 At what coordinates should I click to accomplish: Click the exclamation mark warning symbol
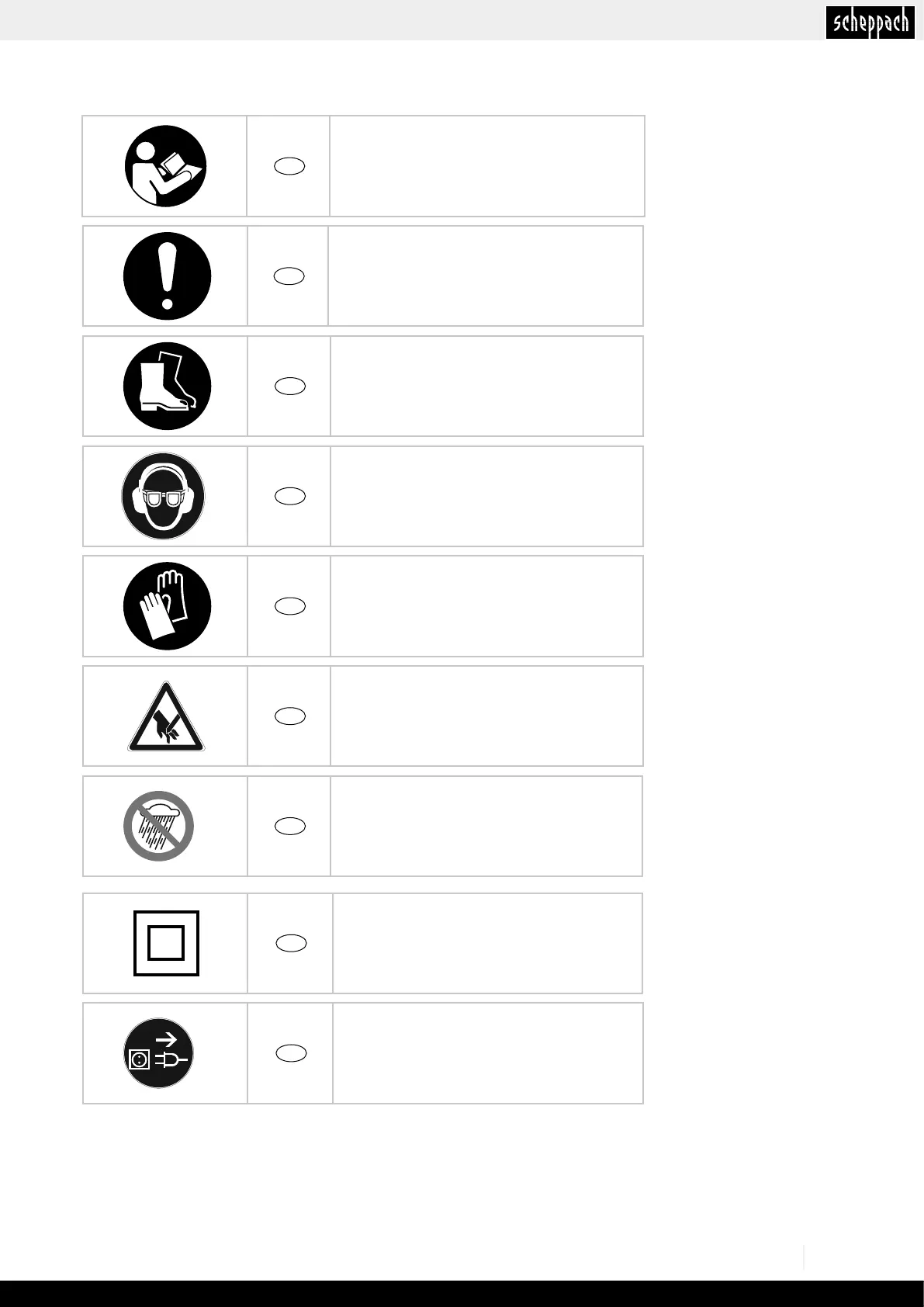tap(167, 276)
